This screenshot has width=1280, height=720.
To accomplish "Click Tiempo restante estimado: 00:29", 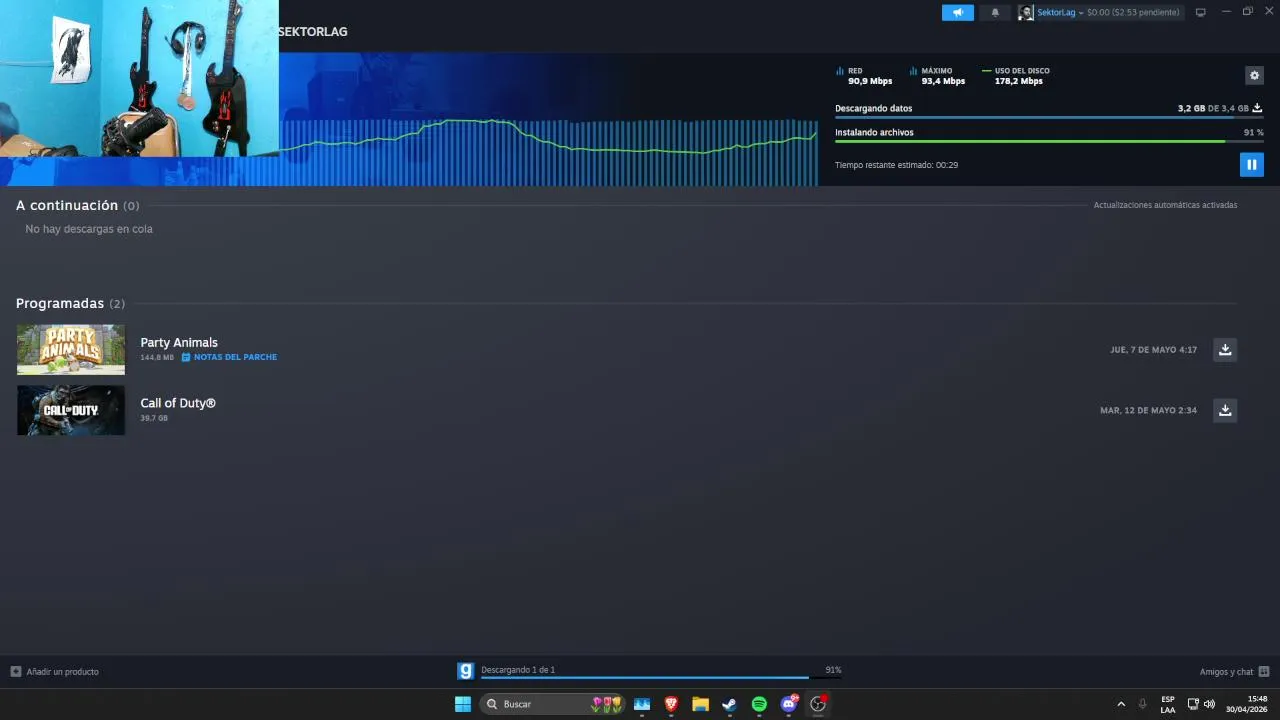I will pyautogui.click(x=896, y=164).
